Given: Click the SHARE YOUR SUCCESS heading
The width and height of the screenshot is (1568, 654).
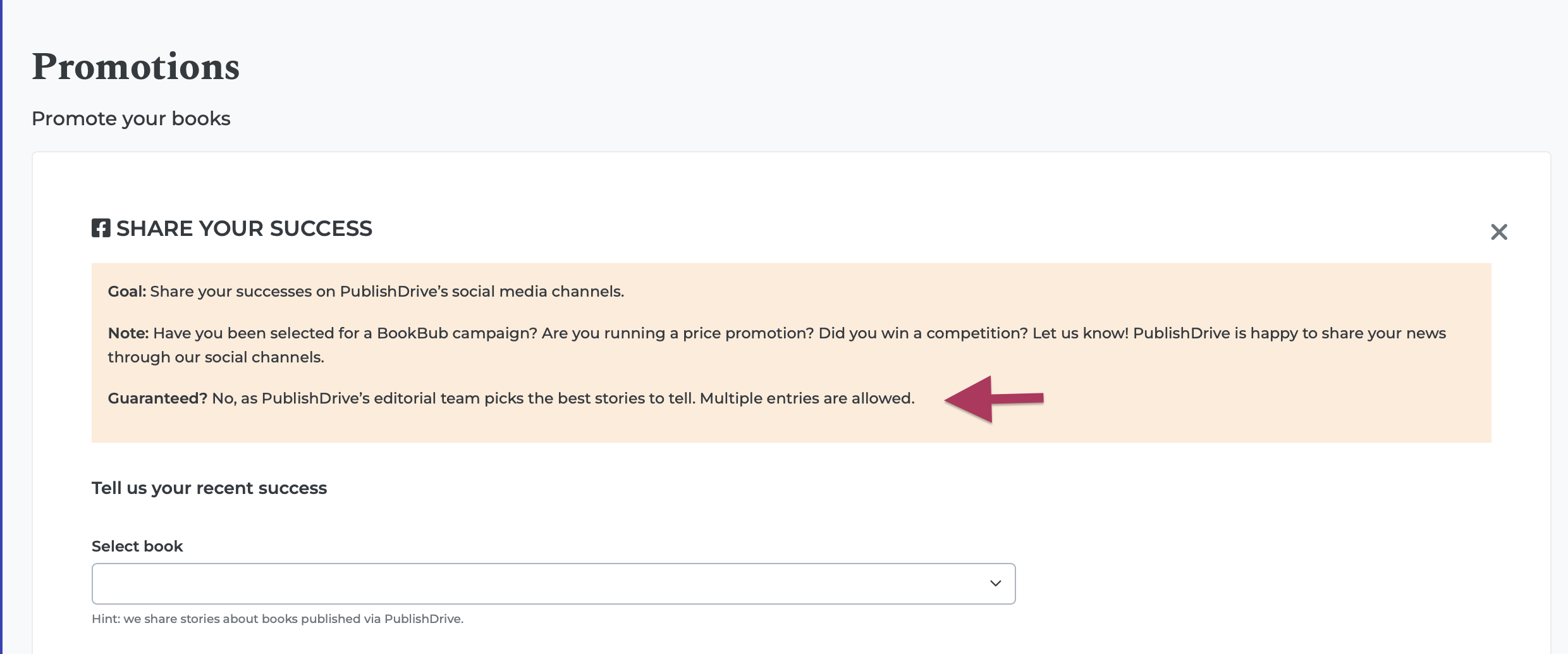Looking at the screenshot, I should coord(243,228).
